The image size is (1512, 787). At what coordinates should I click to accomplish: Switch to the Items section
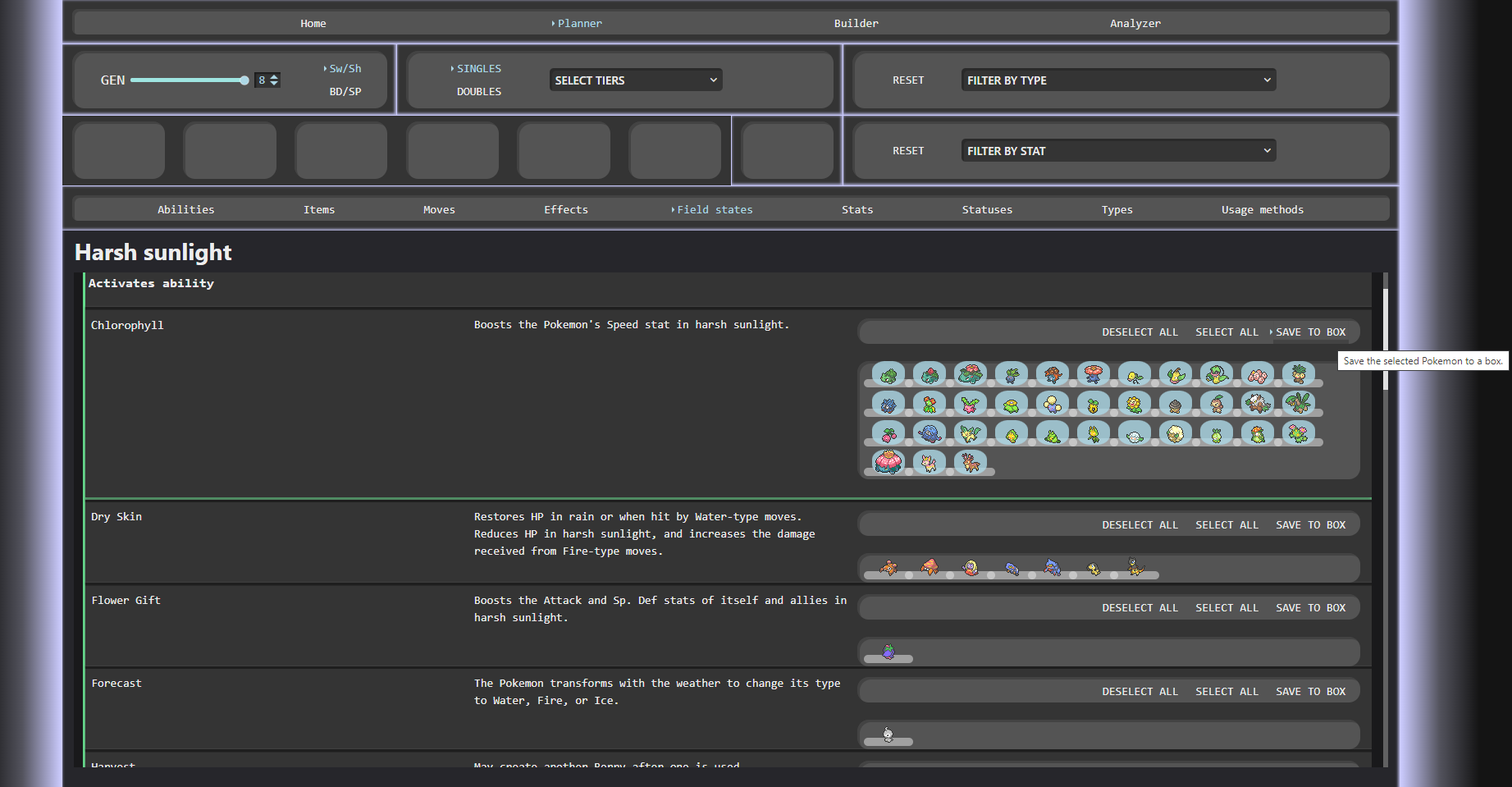click(319, 209)
